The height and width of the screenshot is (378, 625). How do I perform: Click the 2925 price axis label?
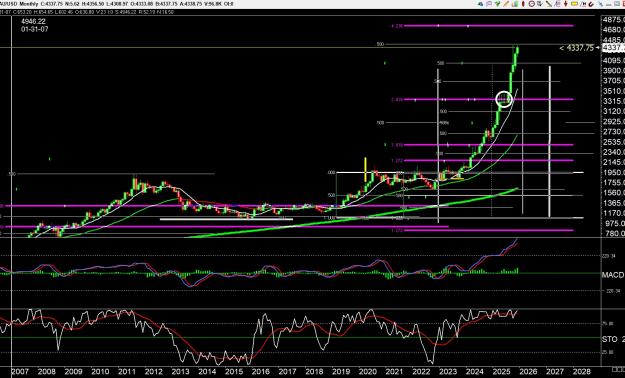pos(614,122)
